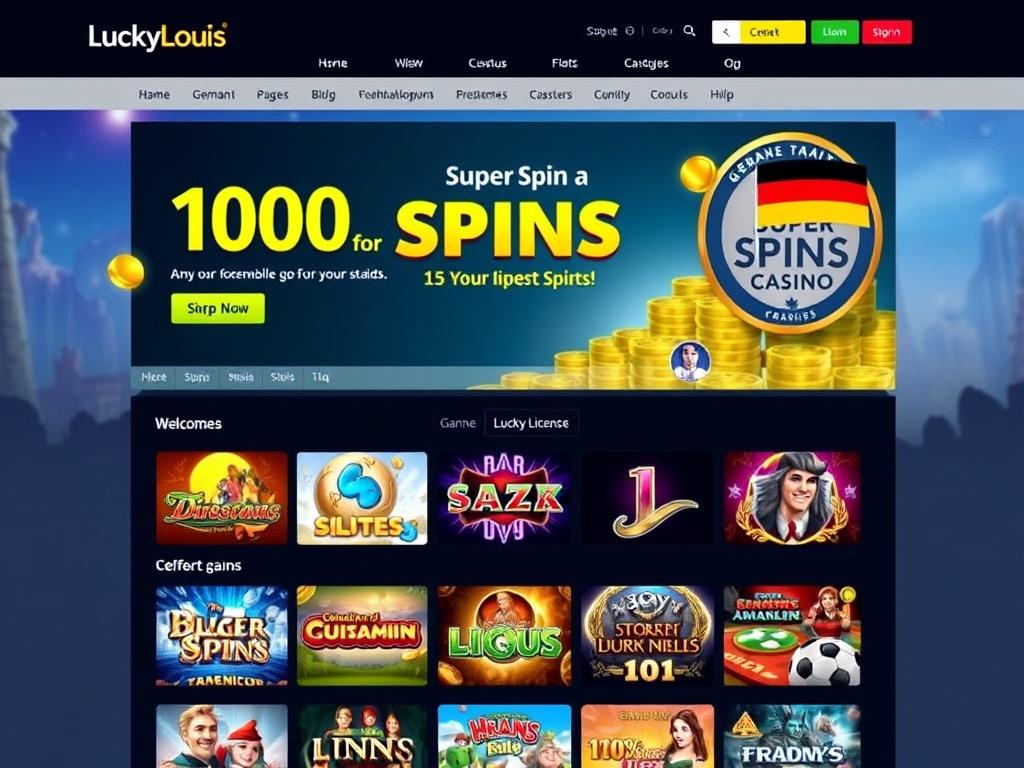Open Help in the gray navigation bar
Viewport: 1024px width, 768px height.
point(722,95)
